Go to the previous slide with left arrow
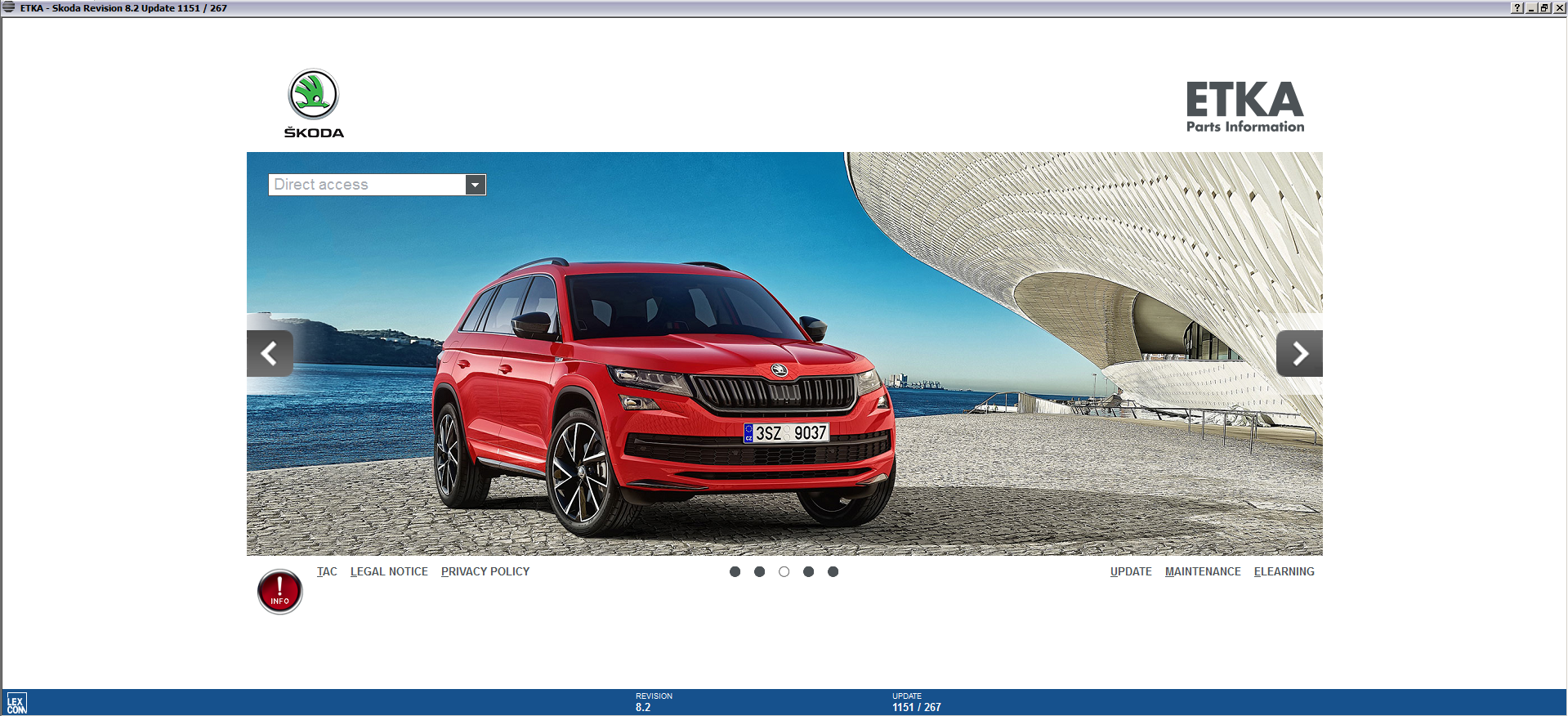1568x716 pixels. coord(270,353)
